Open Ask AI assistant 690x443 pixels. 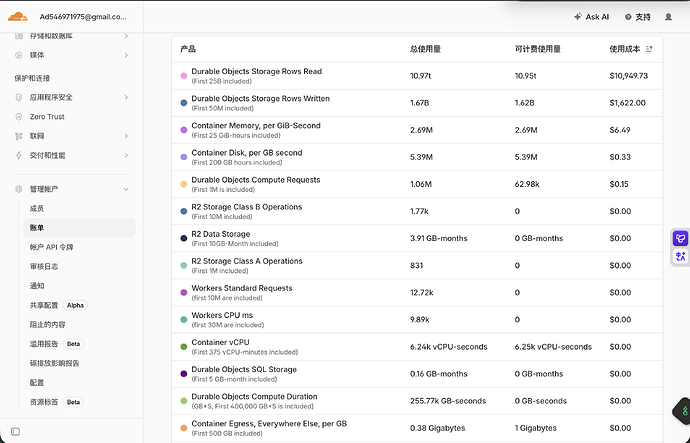click(x=591, y=17)
